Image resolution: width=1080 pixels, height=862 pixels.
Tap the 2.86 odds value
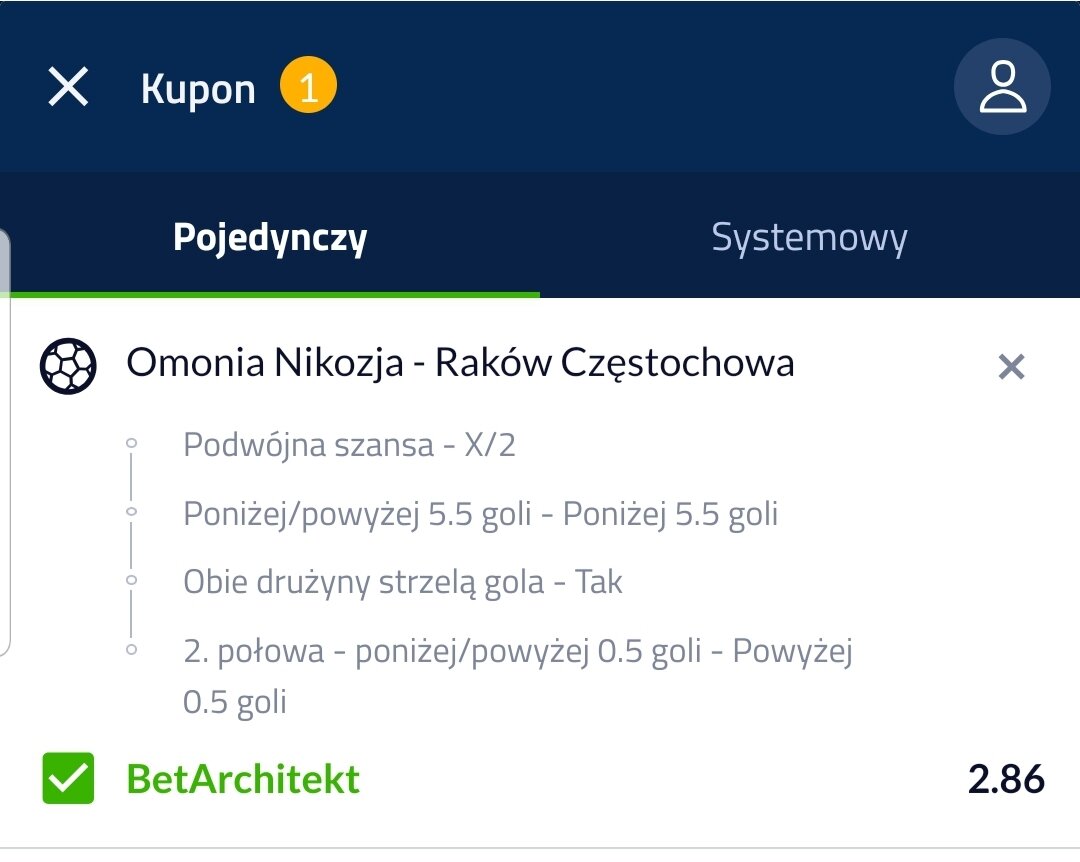[1006, 779]
